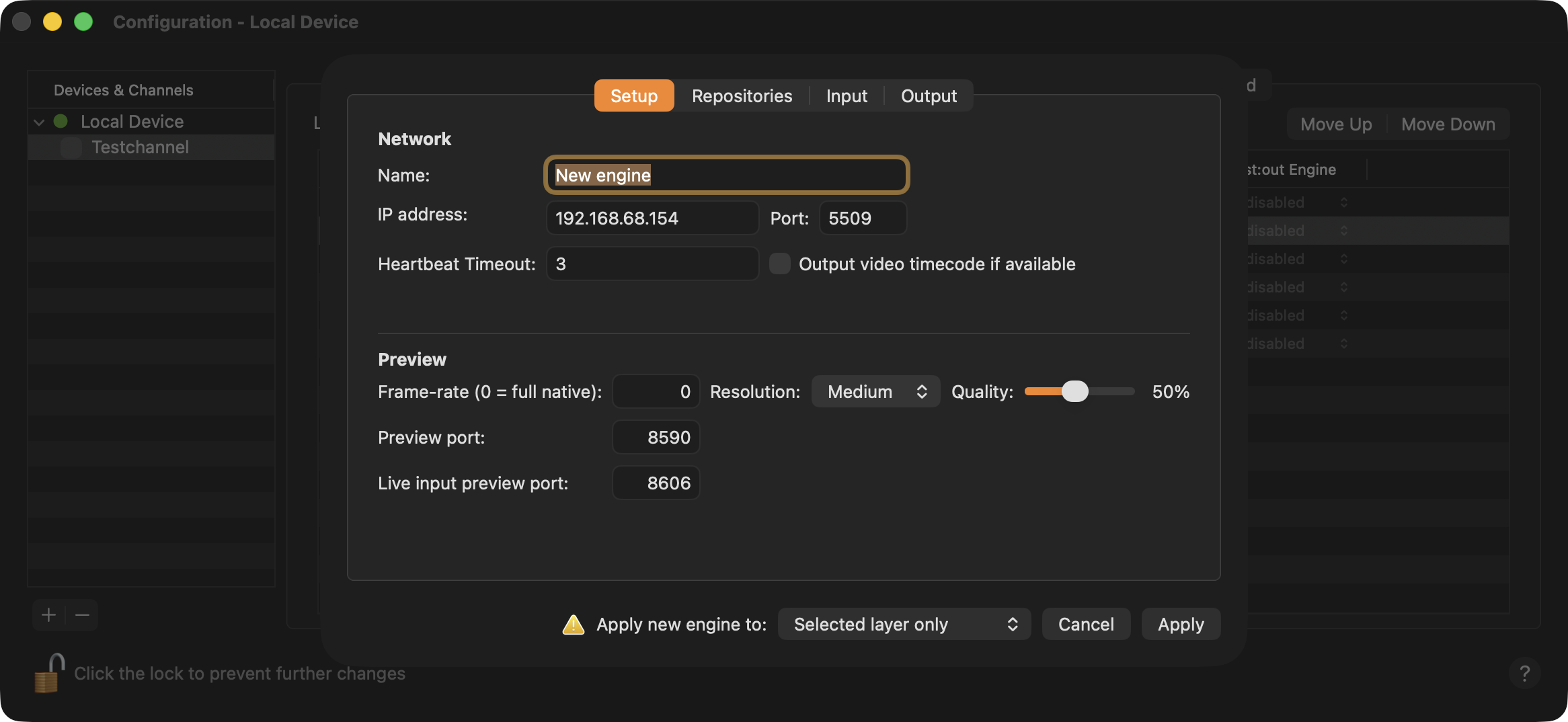Click the Network section heading
Image resolution: width=1568 pixels, height=722 pixels.
[414, 138]
